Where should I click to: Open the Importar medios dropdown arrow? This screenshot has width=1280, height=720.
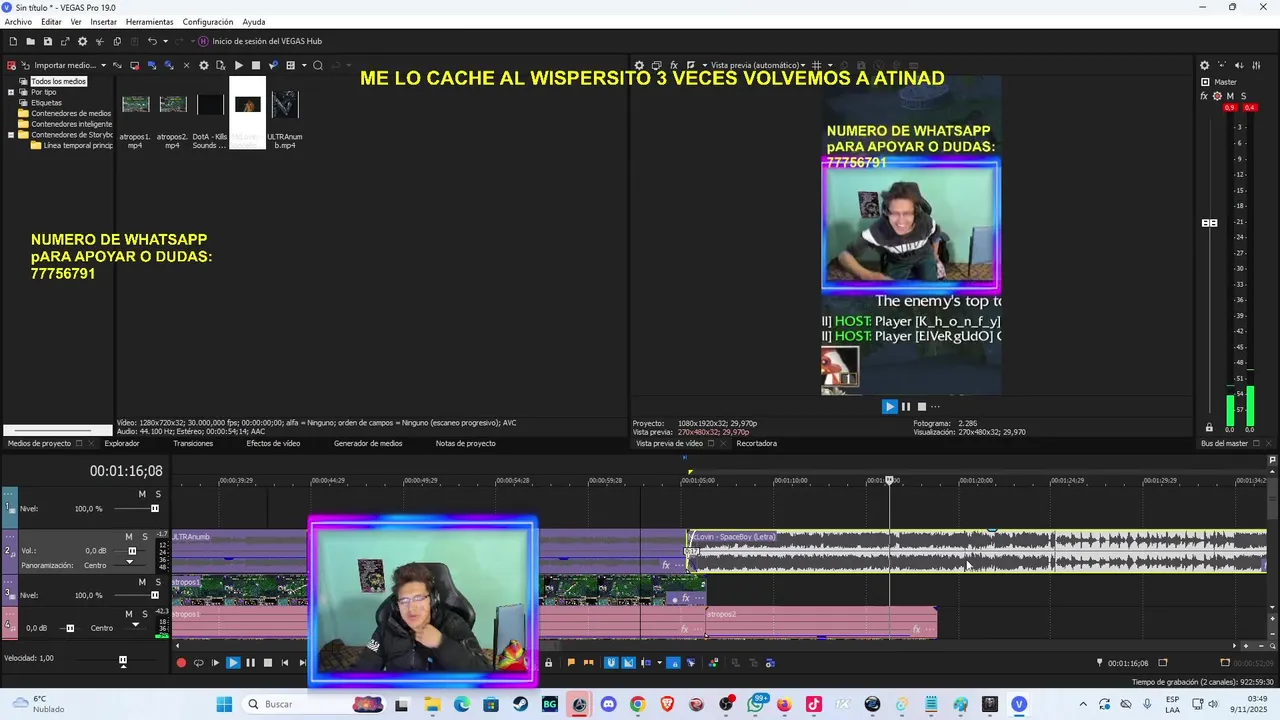pyautogui.click(x=102, y=65)
